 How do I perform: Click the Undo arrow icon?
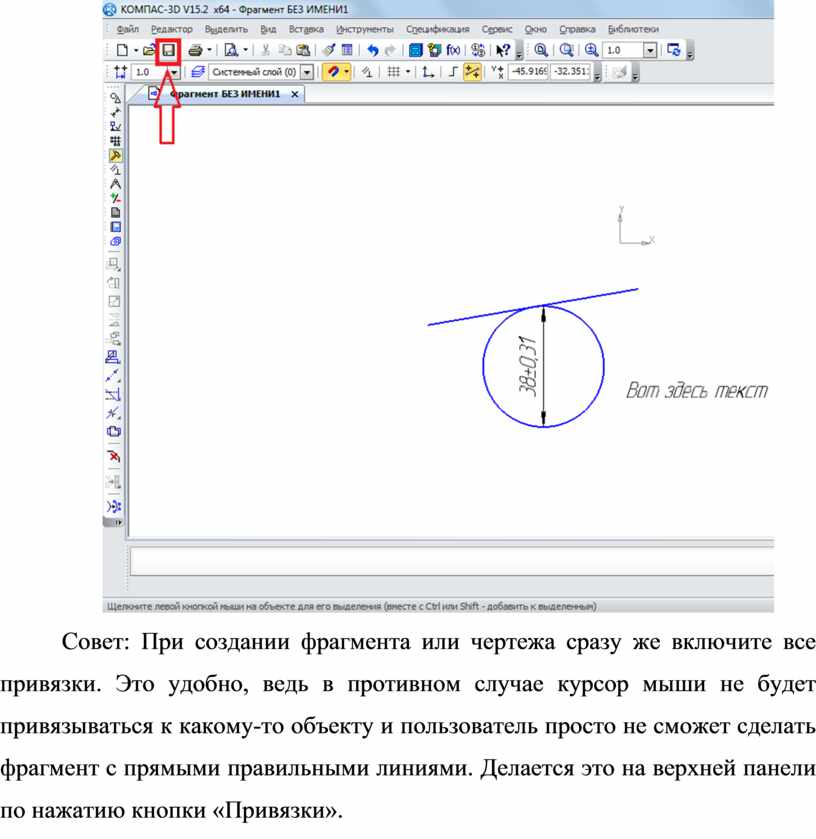click(373, 49)
